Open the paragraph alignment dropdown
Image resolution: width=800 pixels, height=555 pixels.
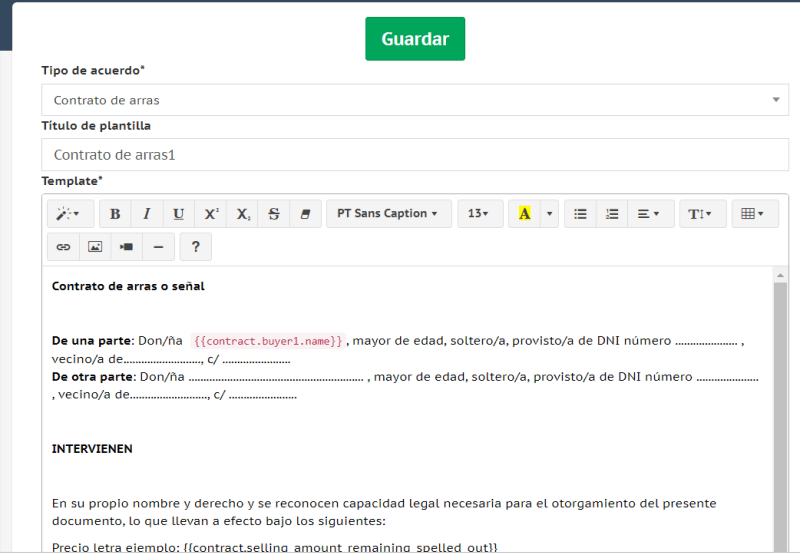click(x=651, y=214)
